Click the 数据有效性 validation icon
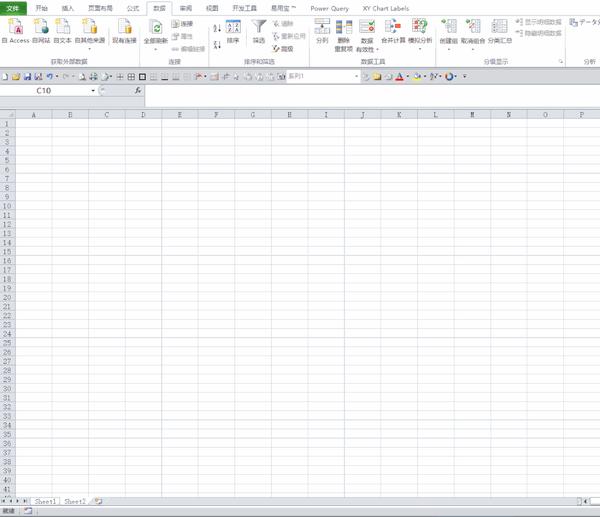 click(367, 28)
